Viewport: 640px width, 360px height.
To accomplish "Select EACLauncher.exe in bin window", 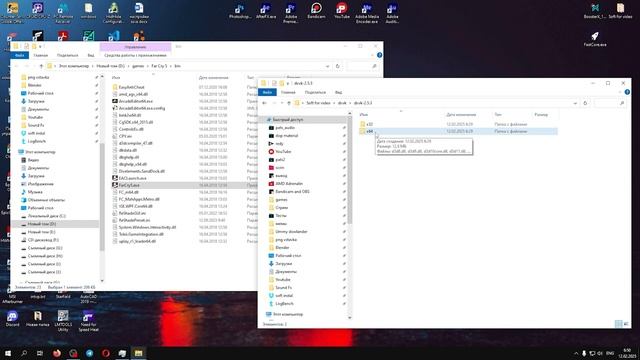I will click(x=129, y=178).
